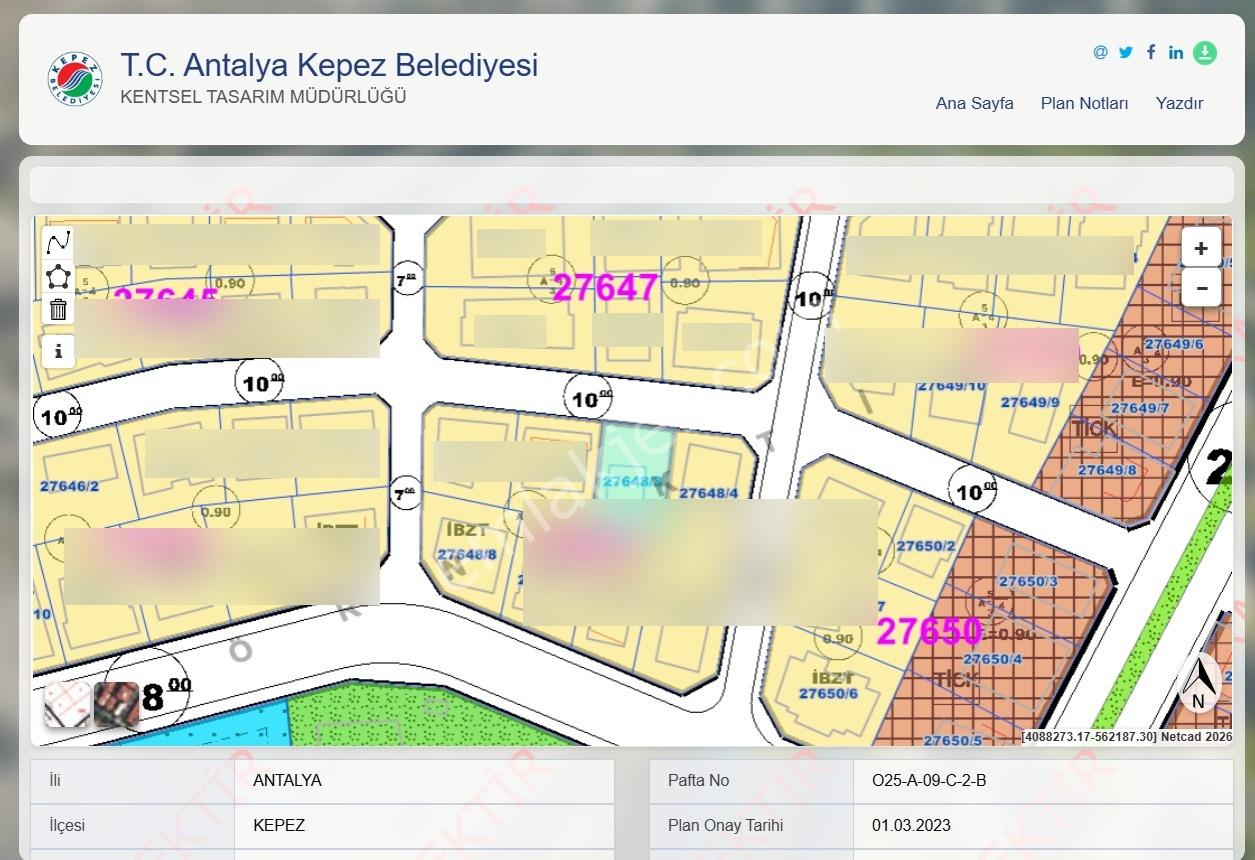Go to Ana Sayfa
This screenshot has width=1255, height=860.
pyautogui.click(x=974, y=103)
